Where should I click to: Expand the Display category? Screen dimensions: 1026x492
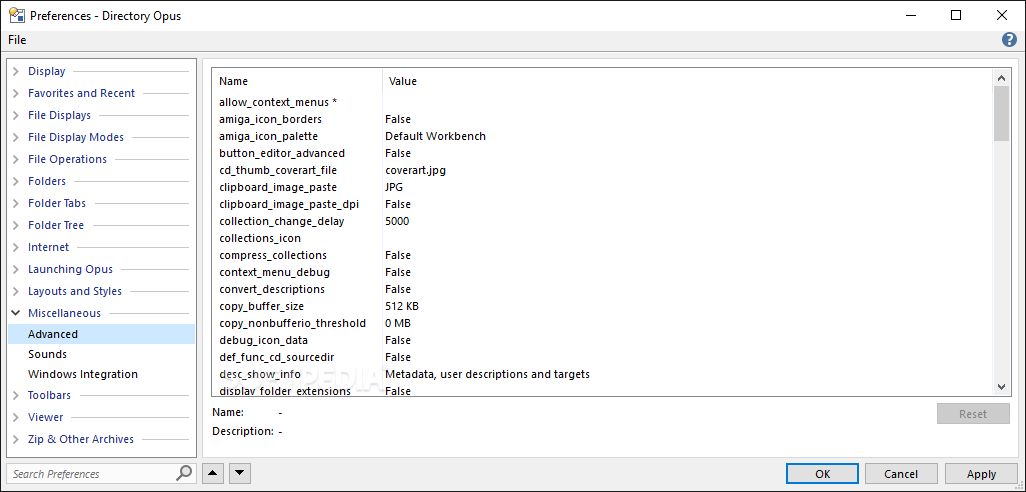(x=16, y=71)
